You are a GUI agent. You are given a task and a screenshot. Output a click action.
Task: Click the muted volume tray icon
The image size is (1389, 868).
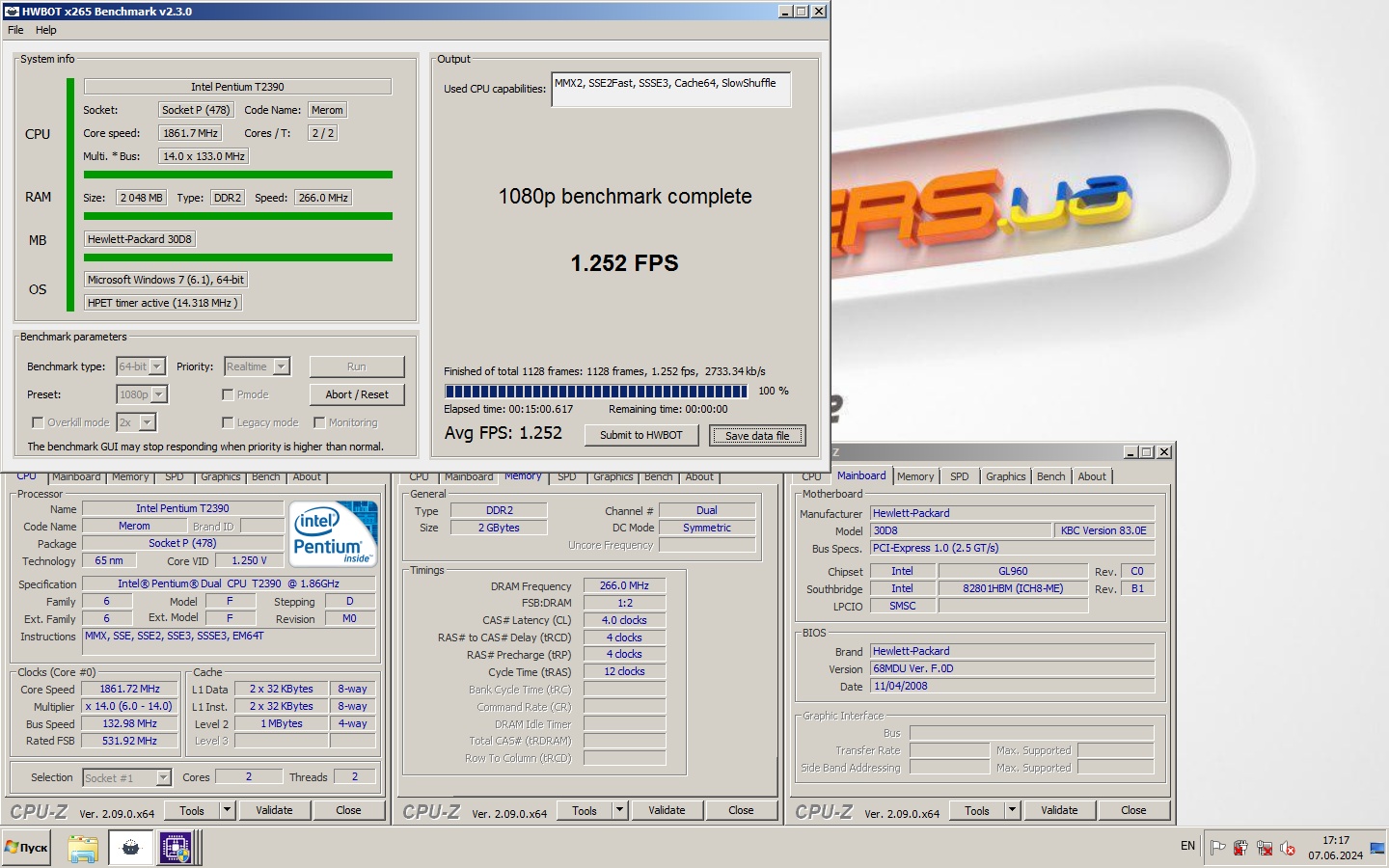(x=1287, y=848)
